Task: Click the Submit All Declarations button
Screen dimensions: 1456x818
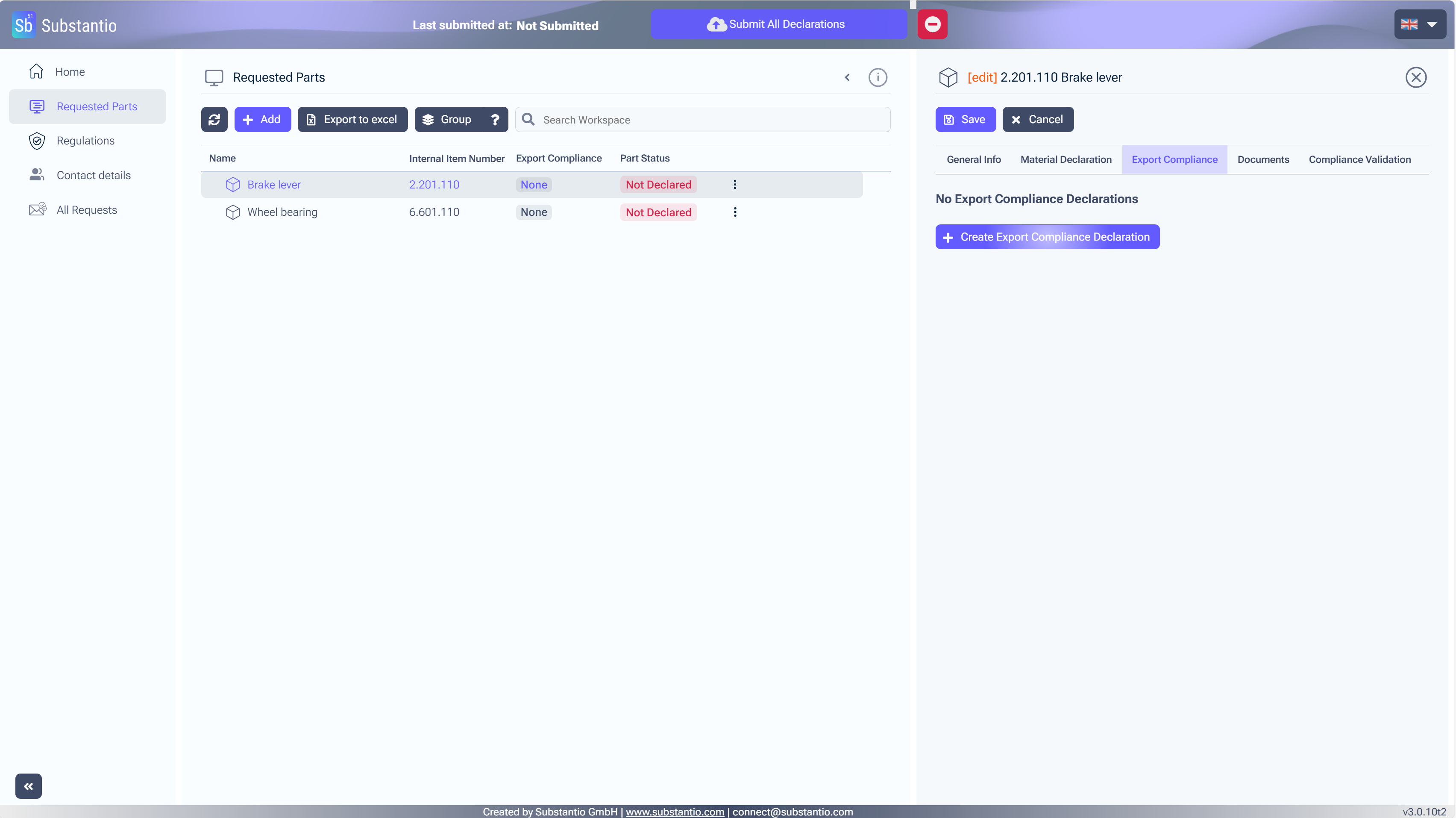Action: point(778,24)
